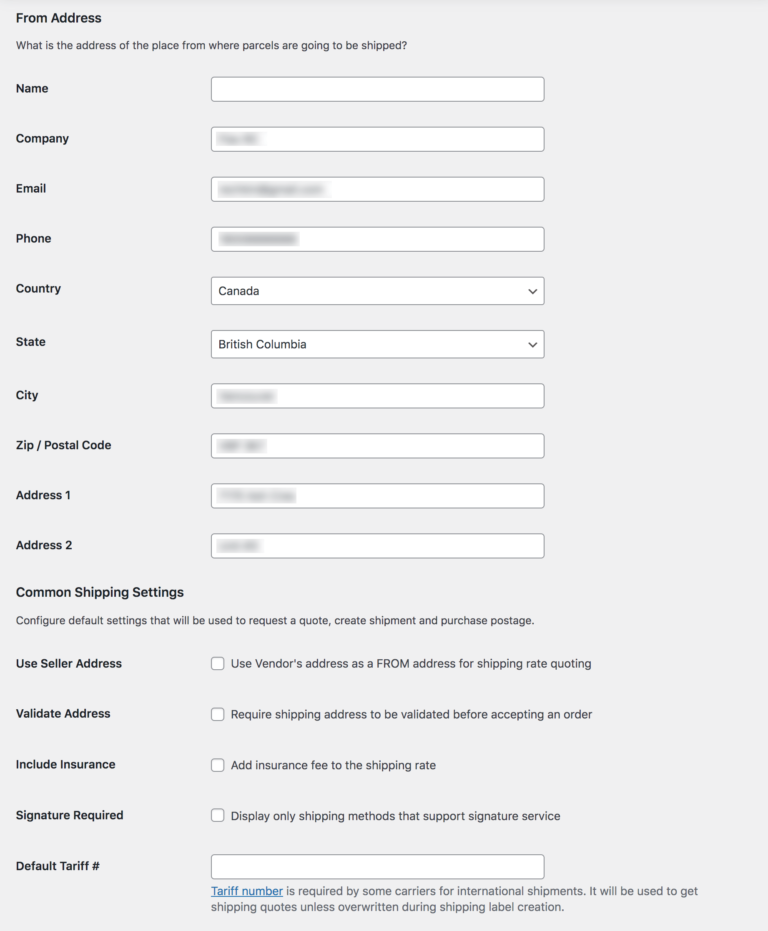Enable the Use Seller Address checkbox
The width and height of the screenshot is (768, 931).
[217, 663]
